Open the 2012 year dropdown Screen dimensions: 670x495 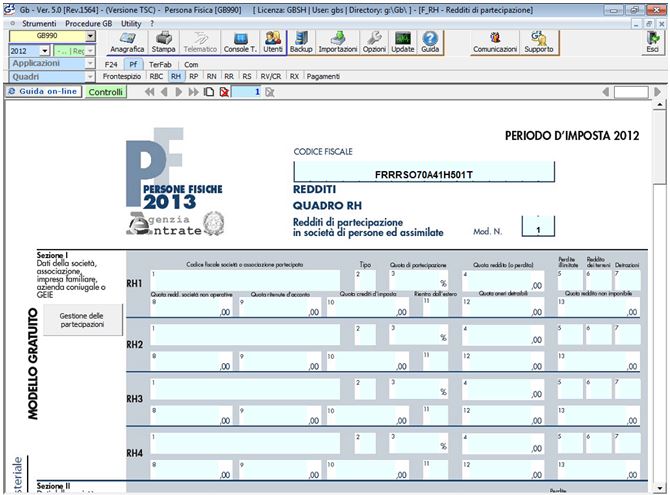(x=45, y=51)
